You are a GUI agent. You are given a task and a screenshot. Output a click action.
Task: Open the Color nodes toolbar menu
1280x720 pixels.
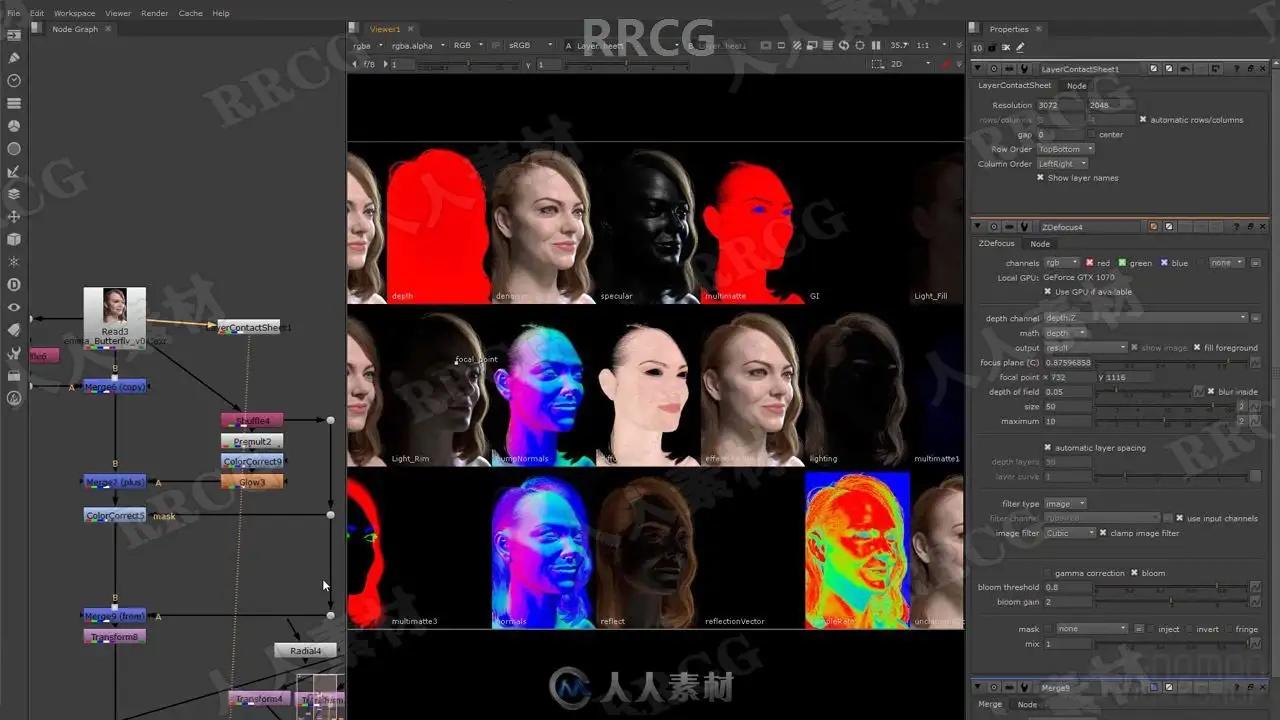coord(14,126)
